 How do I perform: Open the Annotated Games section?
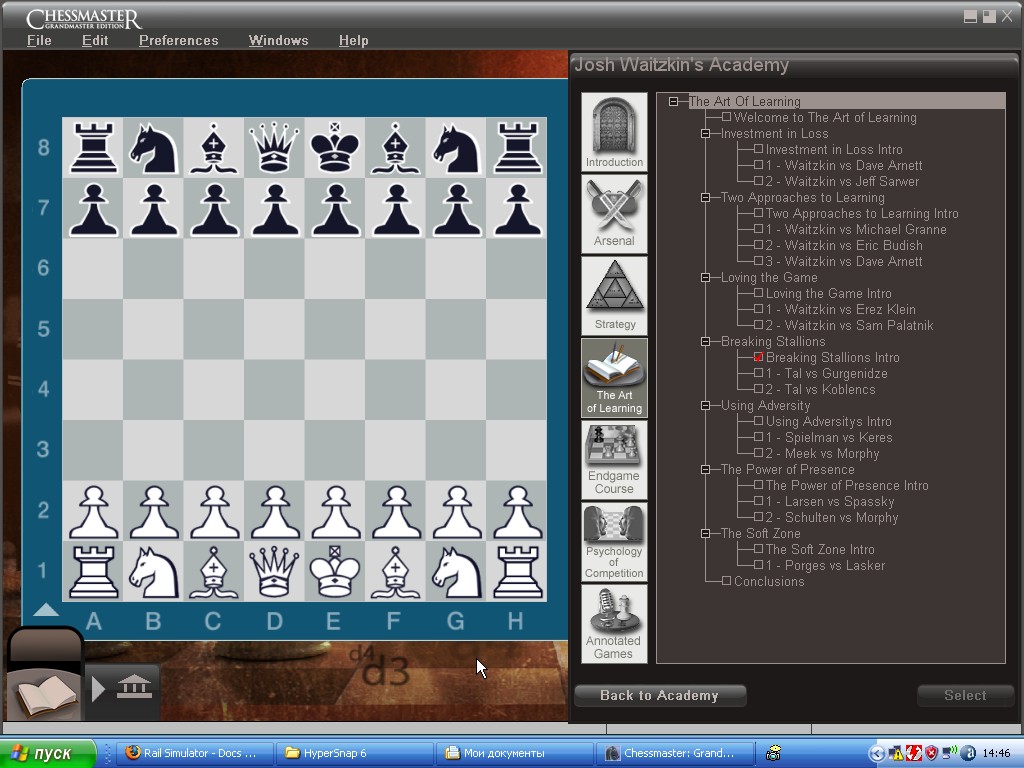614,624
